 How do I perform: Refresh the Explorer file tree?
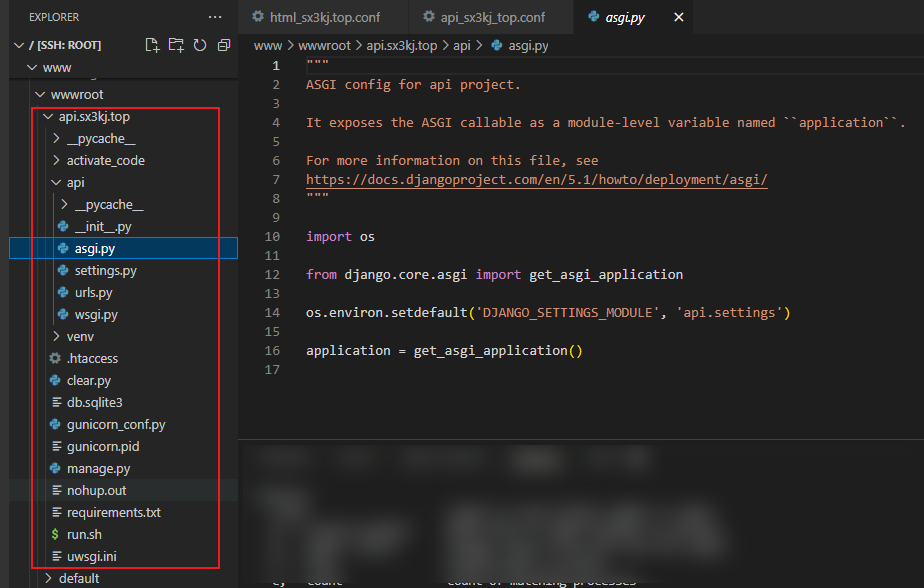200,45
